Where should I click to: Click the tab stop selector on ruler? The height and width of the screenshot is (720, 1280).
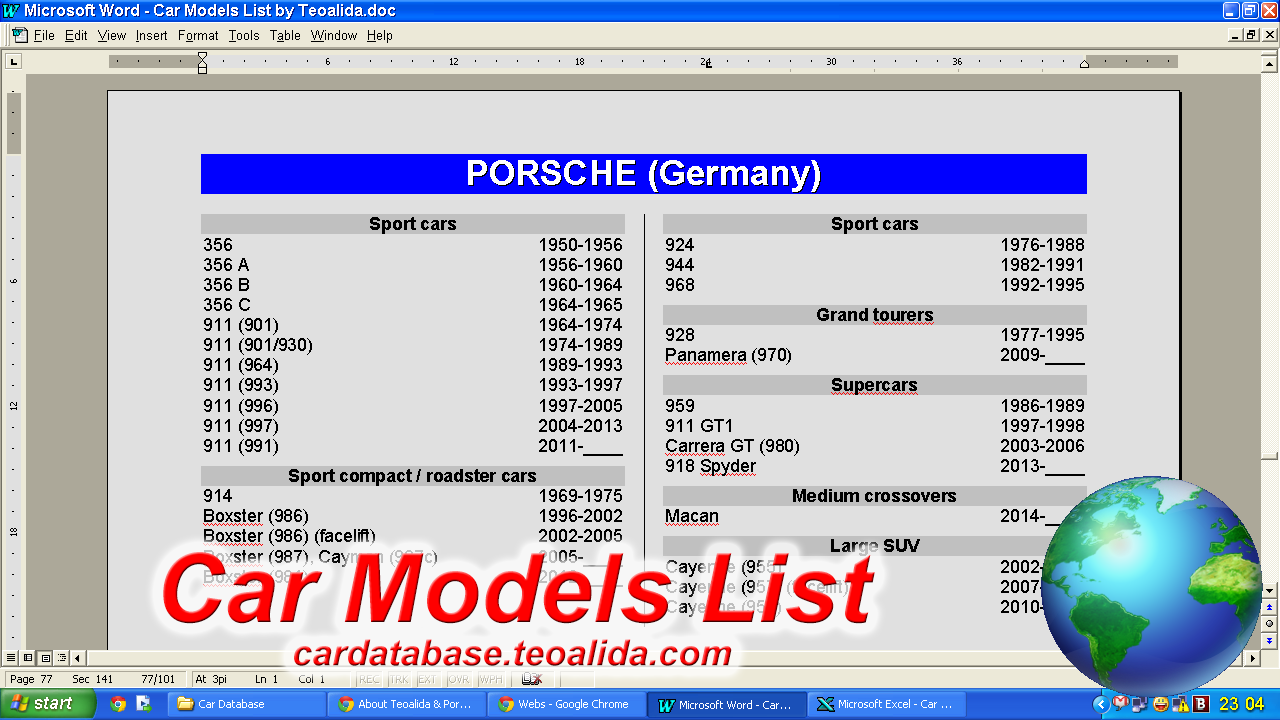coord(13,61)
